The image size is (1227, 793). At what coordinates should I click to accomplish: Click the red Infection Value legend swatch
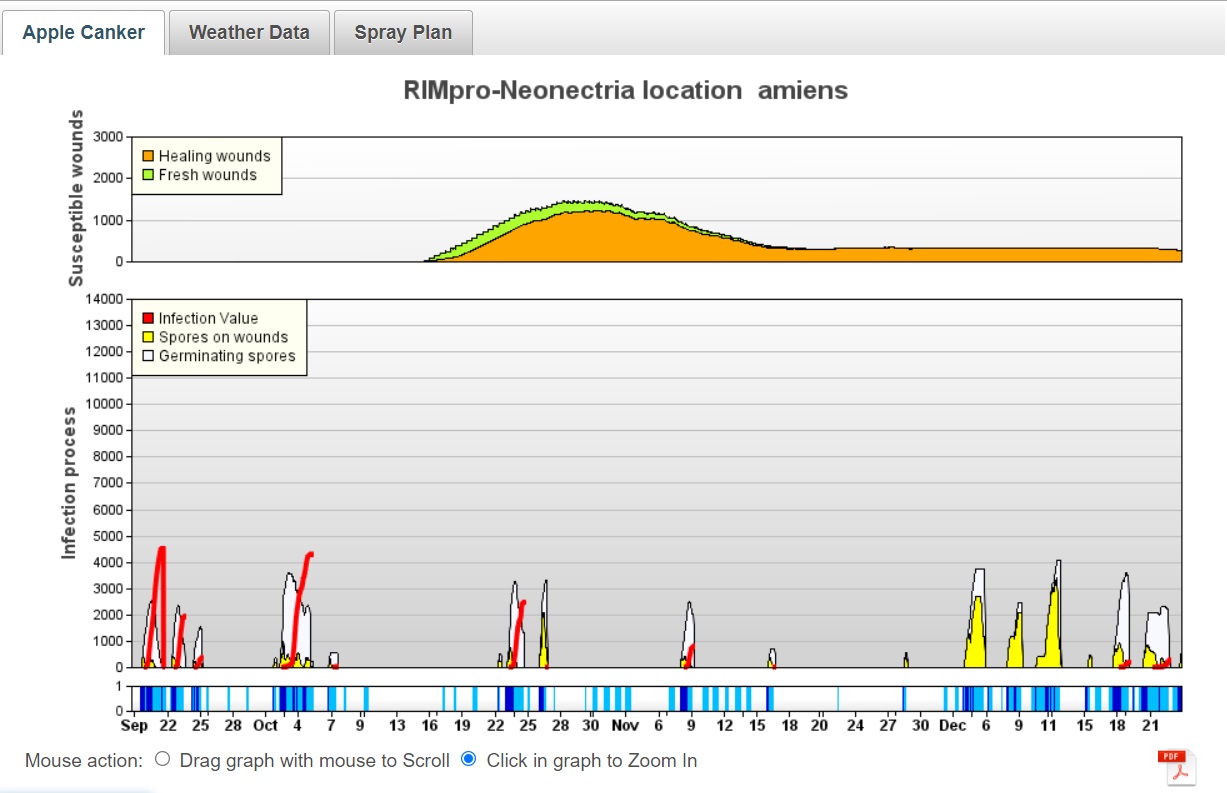click(x=148, y=318)
